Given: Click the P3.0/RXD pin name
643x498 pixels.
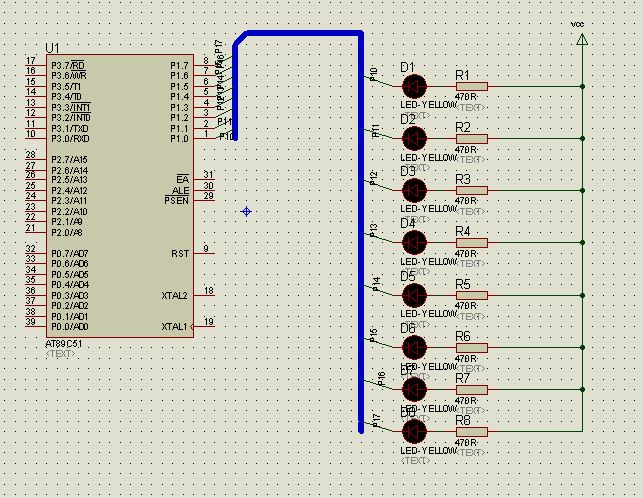Looking at the screenshot, I should click(70, 139).
